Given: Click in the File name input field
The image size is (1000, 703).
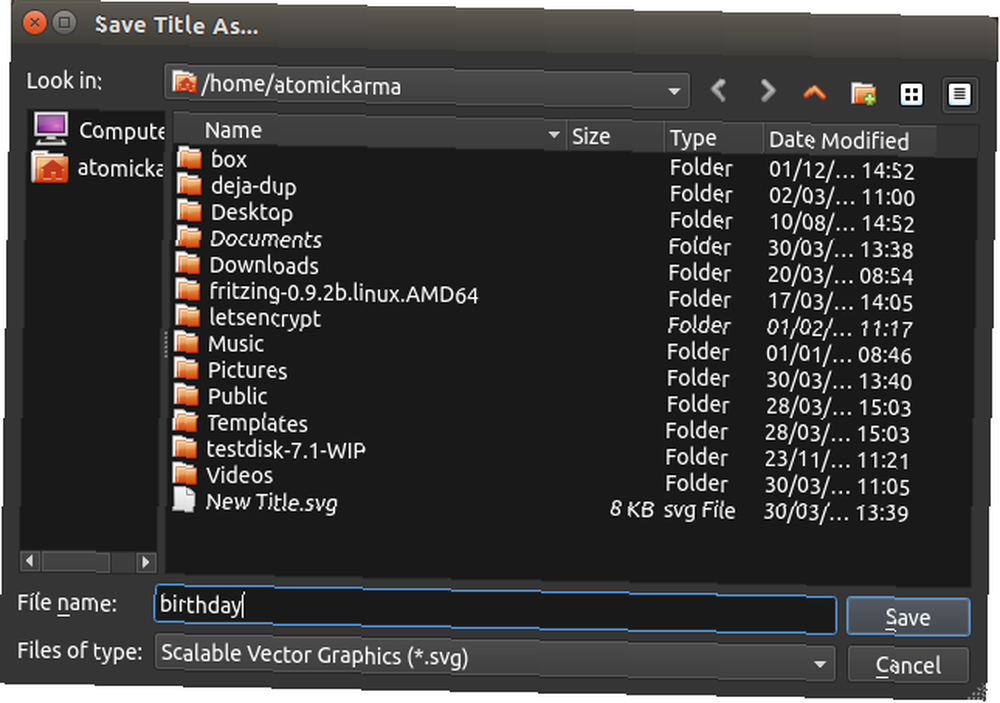Looking at the screenshot, I should (x=496, y=609).
